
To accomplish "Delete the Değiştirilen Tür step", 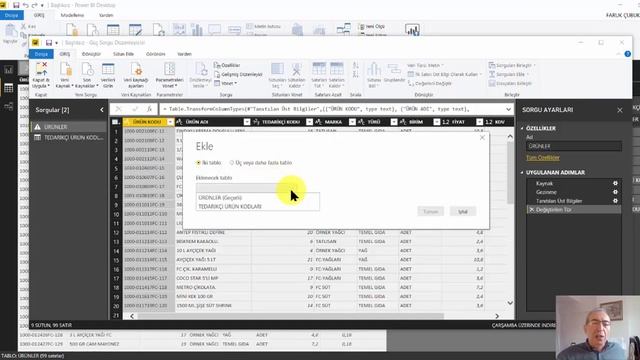I will [x=531, y=209].
